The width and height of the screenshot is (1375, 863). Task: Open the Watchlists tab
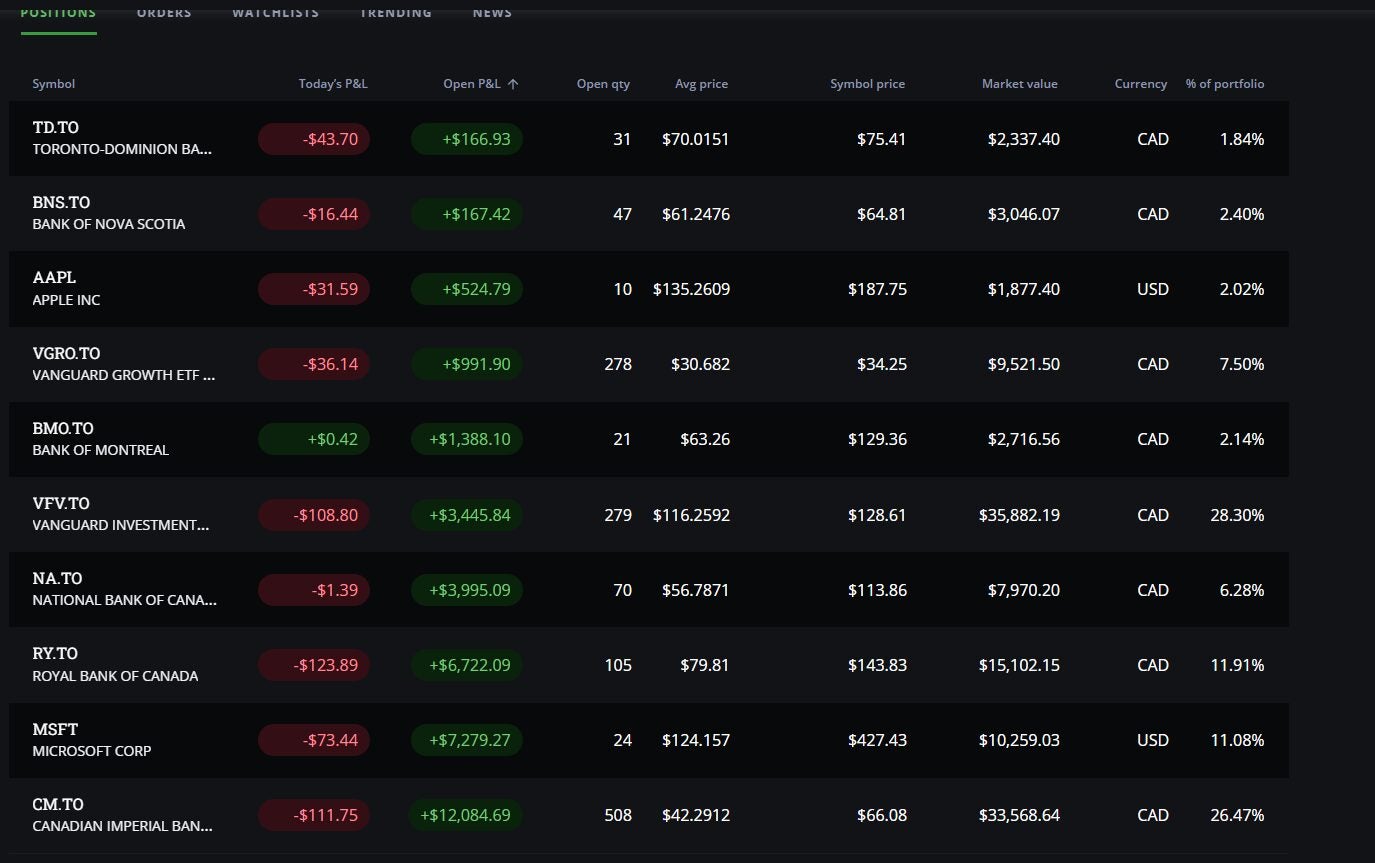pos(275,13)
